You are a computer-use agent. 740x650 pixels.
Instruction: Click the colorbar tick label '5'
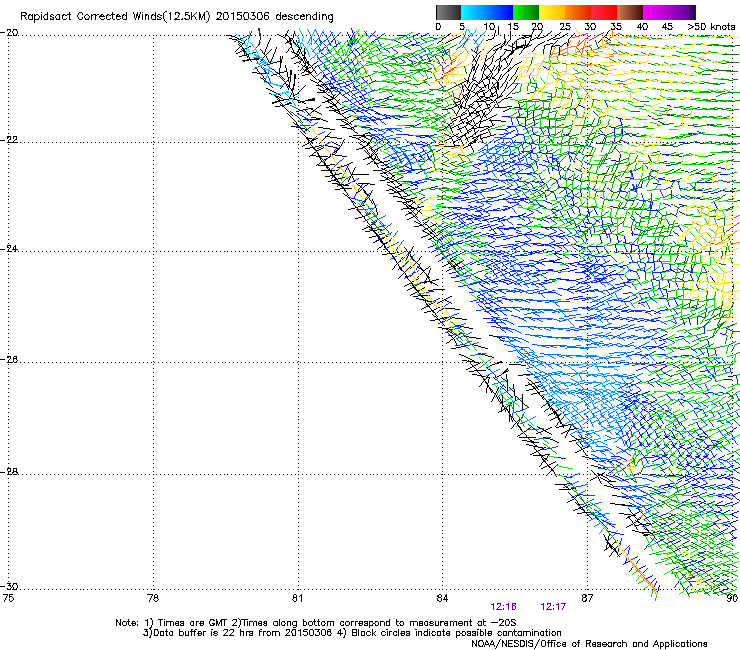462,27
